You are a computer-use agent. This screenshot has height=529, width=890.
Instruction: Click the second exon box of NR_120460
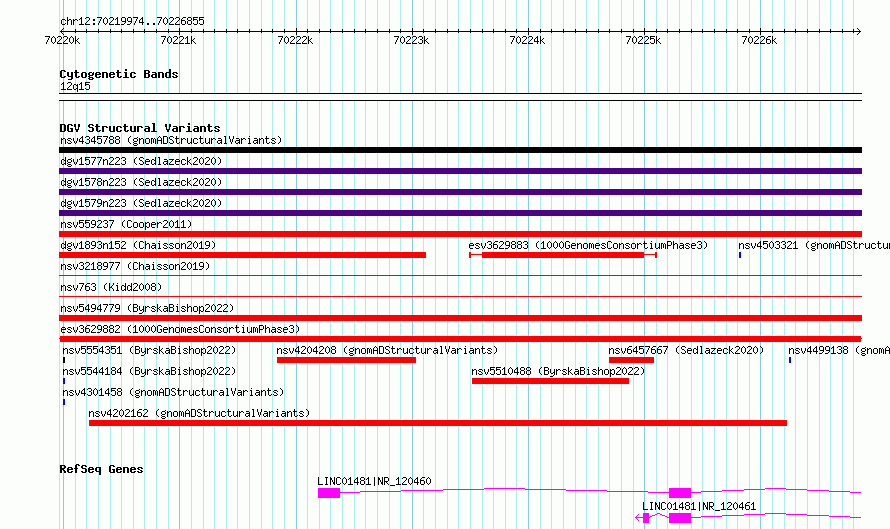[680, 493]
